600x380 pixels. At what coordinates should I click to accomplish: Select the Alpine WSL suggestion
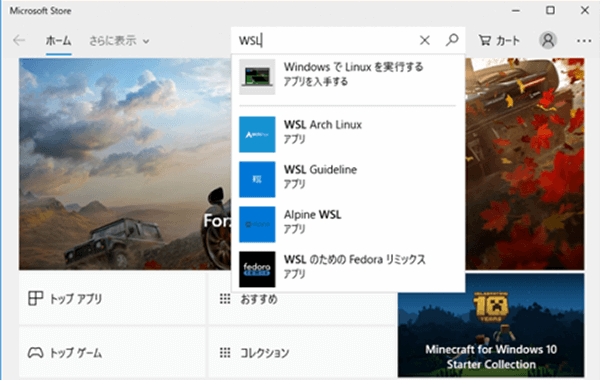(348, 224)
